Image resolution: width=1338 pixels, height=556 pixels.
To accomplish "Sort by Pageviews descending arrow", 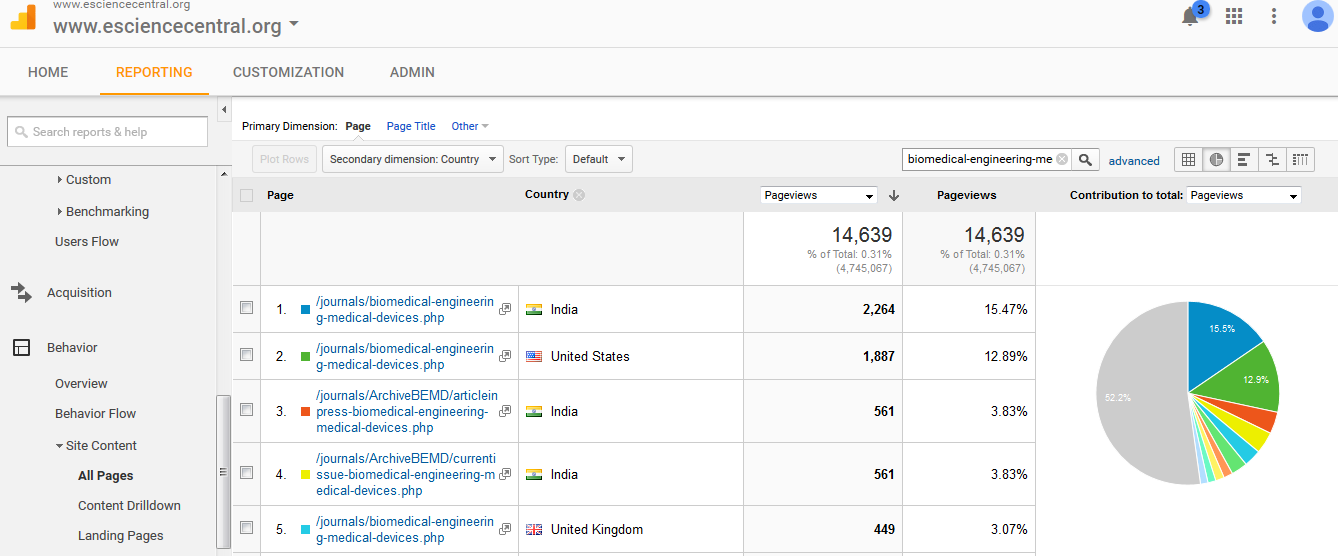I will pos(894,195).
